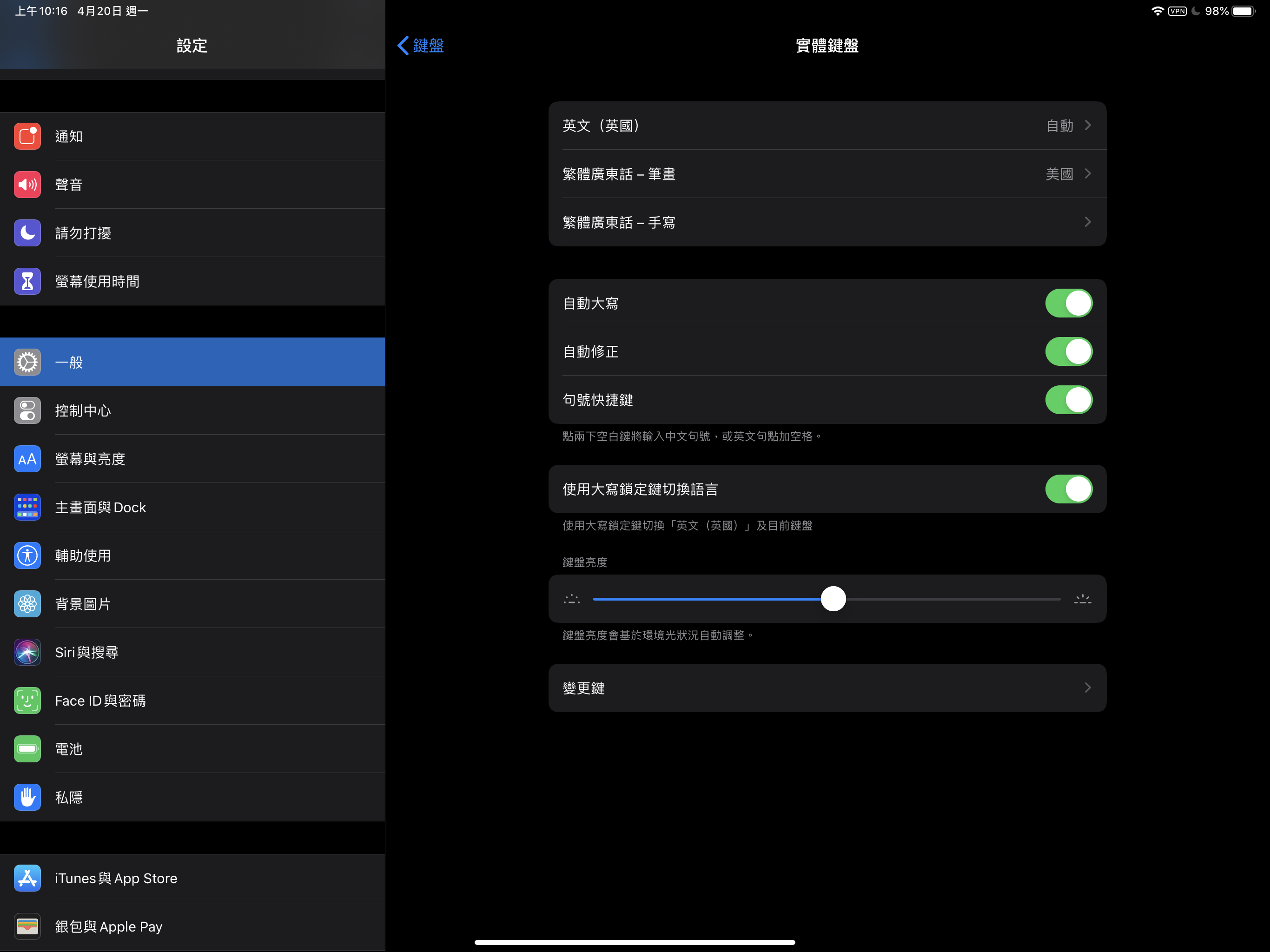Select 控制中心 in sidebar
The width and height of the screenshot is (1270, 952).
coord(192,410)
